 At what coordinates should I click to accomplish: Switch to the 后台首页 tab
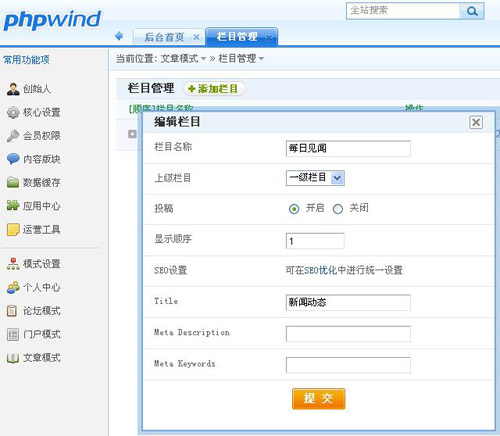point(164,37)
